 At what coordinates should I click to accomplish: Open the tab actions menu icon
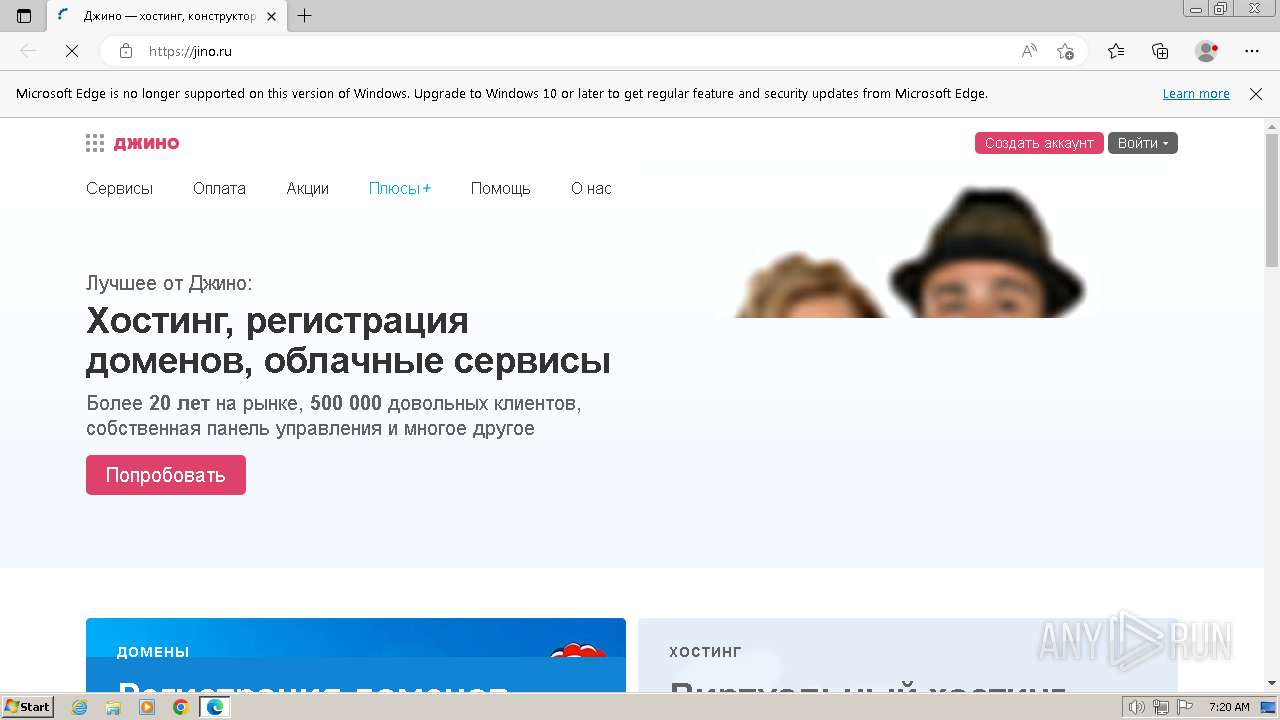24,16
